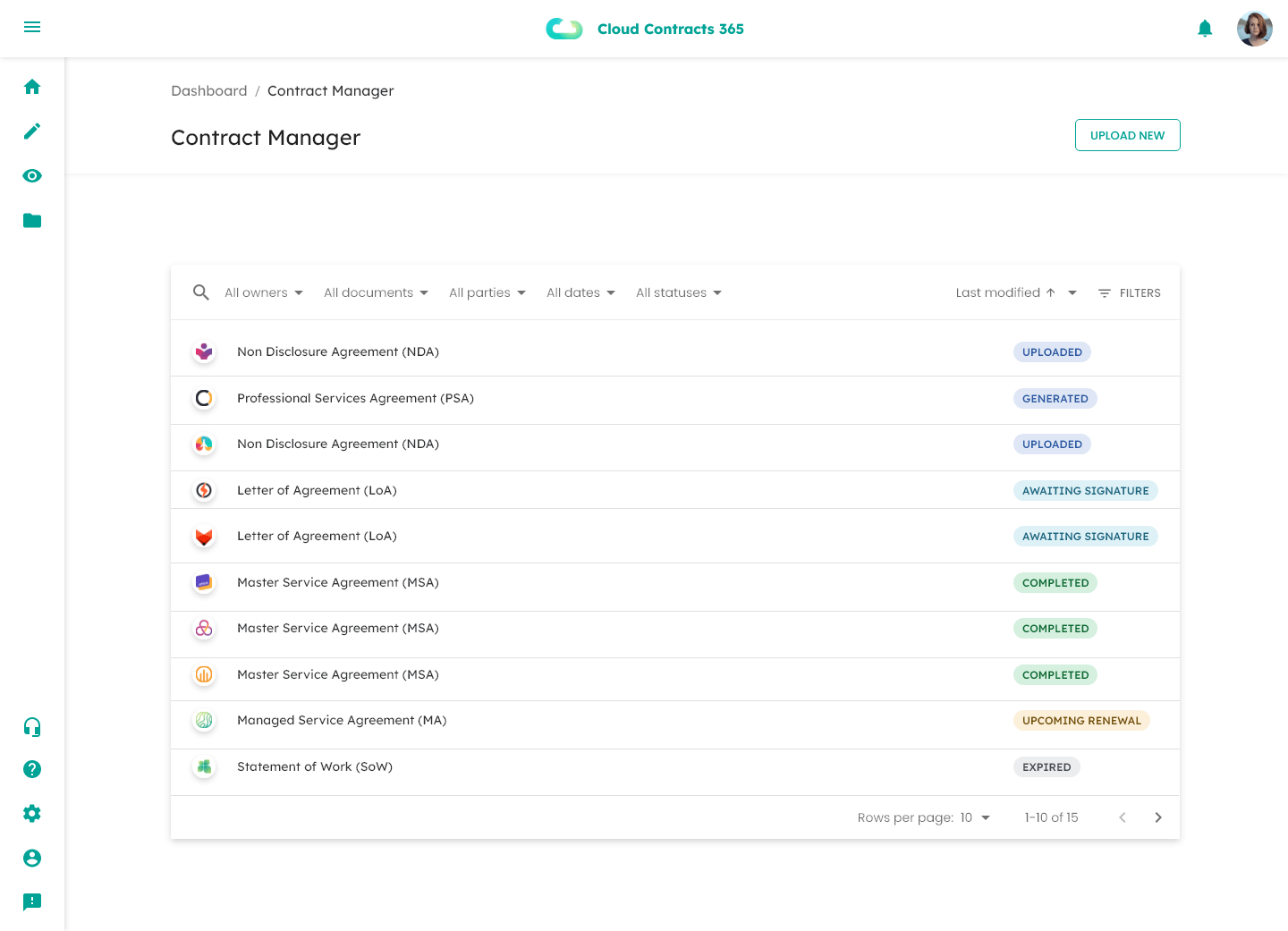Open the user avatar profile

coord(1254,29)
